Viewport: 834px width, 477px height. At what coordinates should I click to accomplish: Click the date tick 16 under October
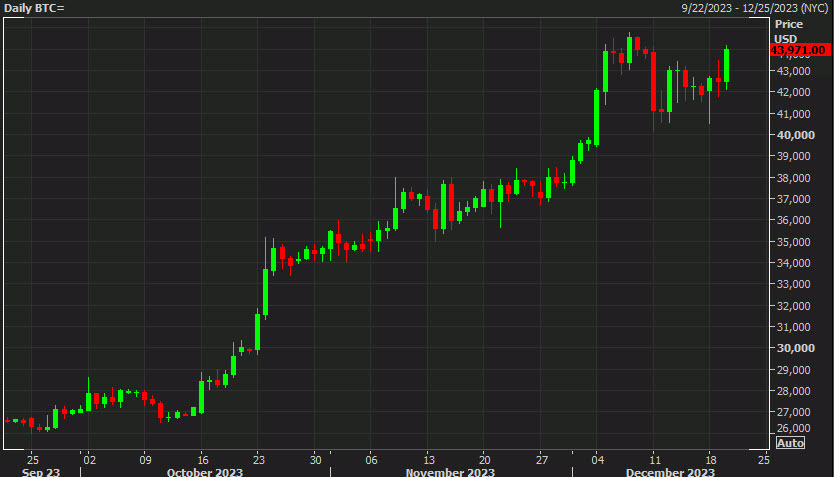[x=202, y=459]
